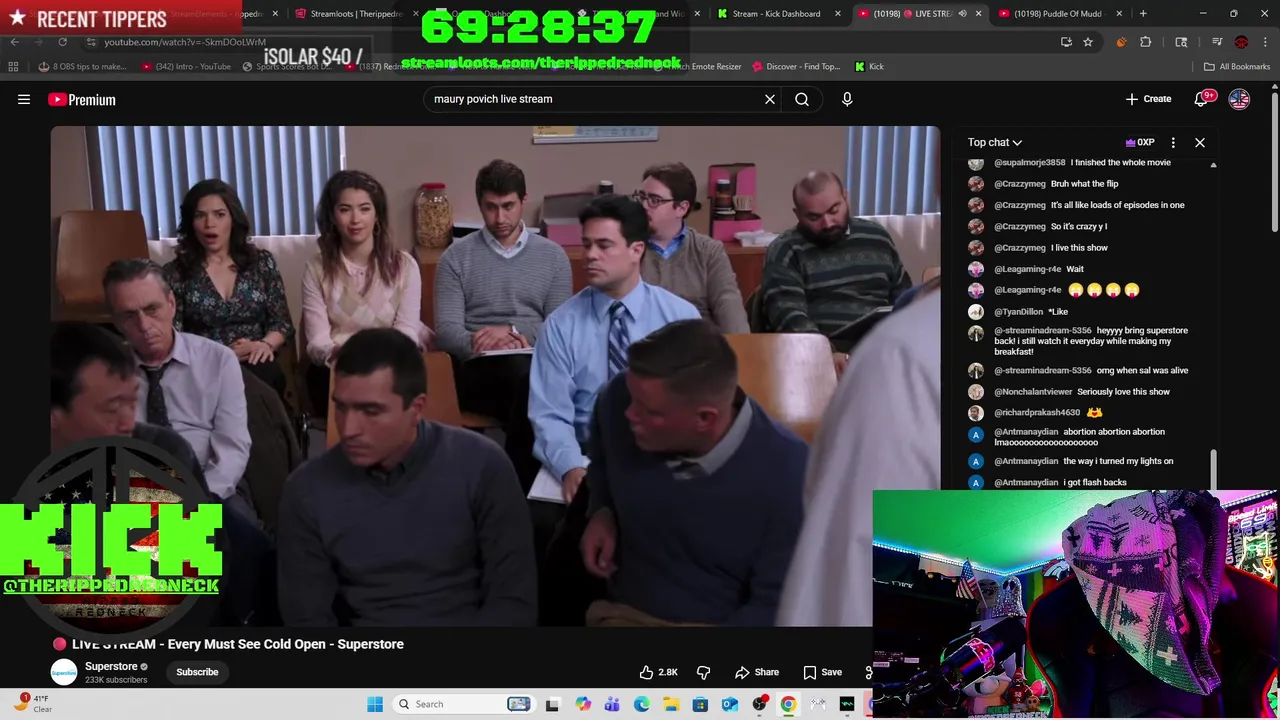Open live chat more options menu
1280x720 pixels.
1173,142
